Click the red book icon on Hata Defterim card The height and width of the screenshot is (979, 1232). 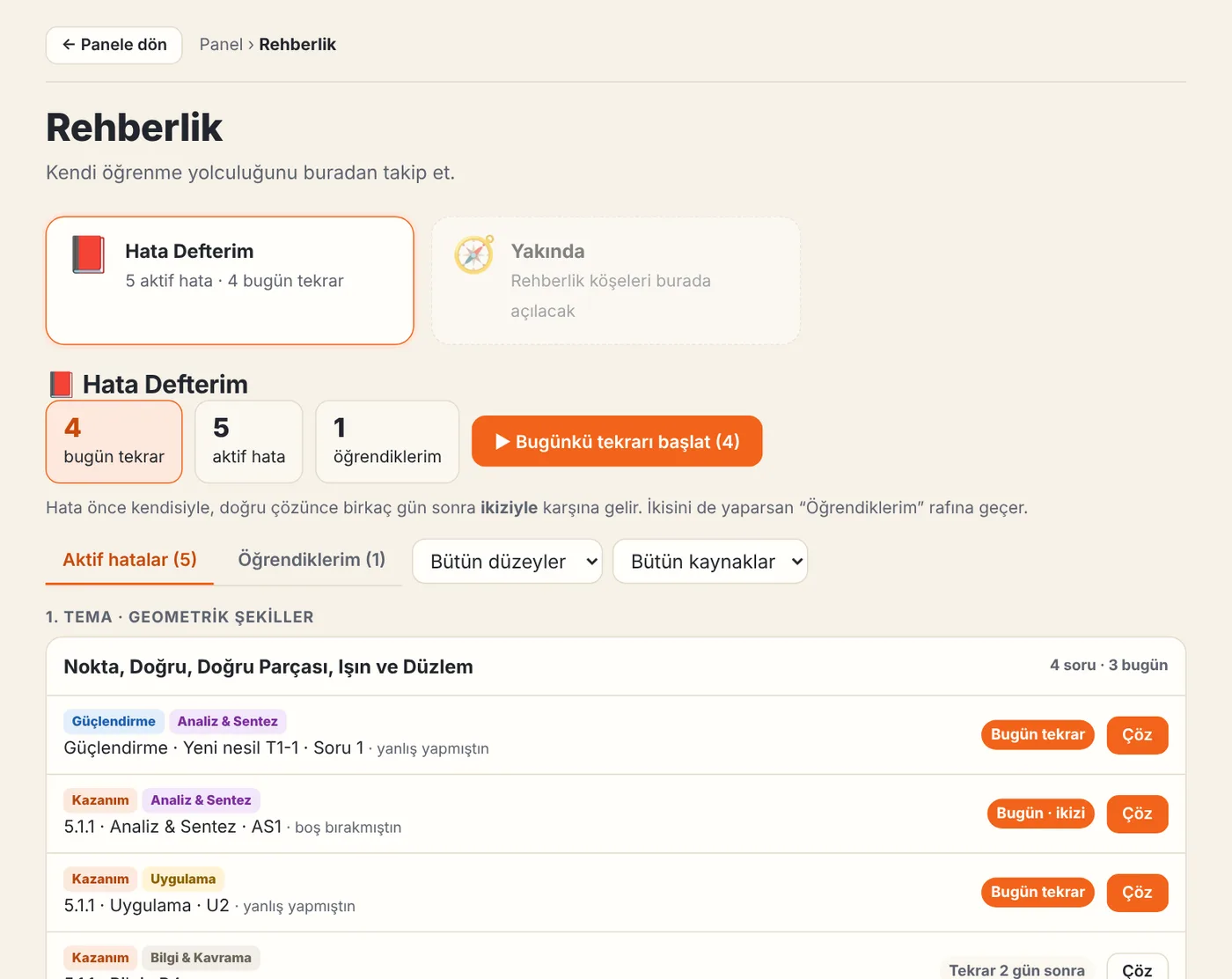pyautogui.click(x=88, y=254)
